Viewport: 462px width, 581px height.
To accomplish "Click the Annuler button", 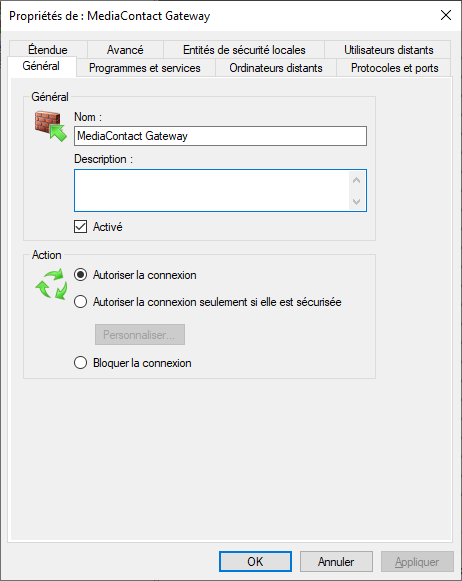I will click(x=336, y=562).
